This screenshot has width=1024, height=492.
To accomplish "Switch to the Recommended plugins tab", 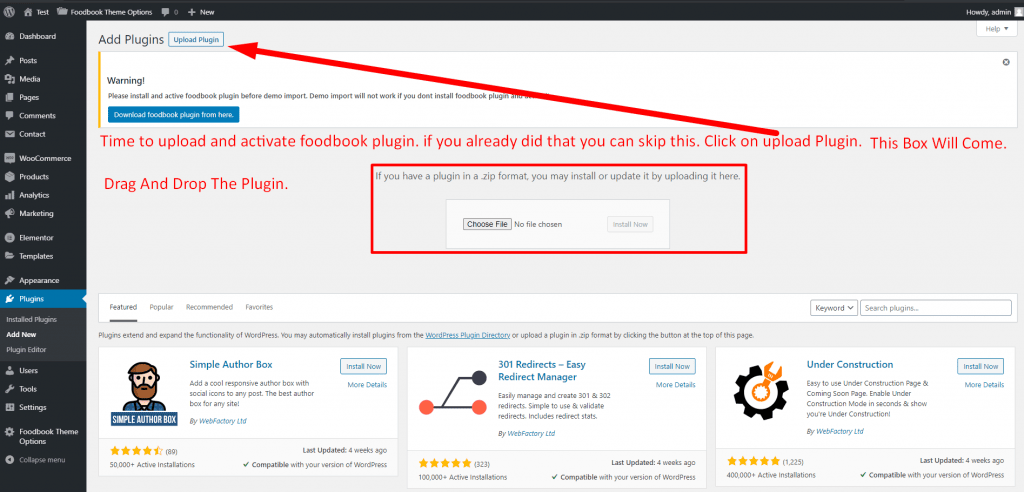I will point(209,307).
